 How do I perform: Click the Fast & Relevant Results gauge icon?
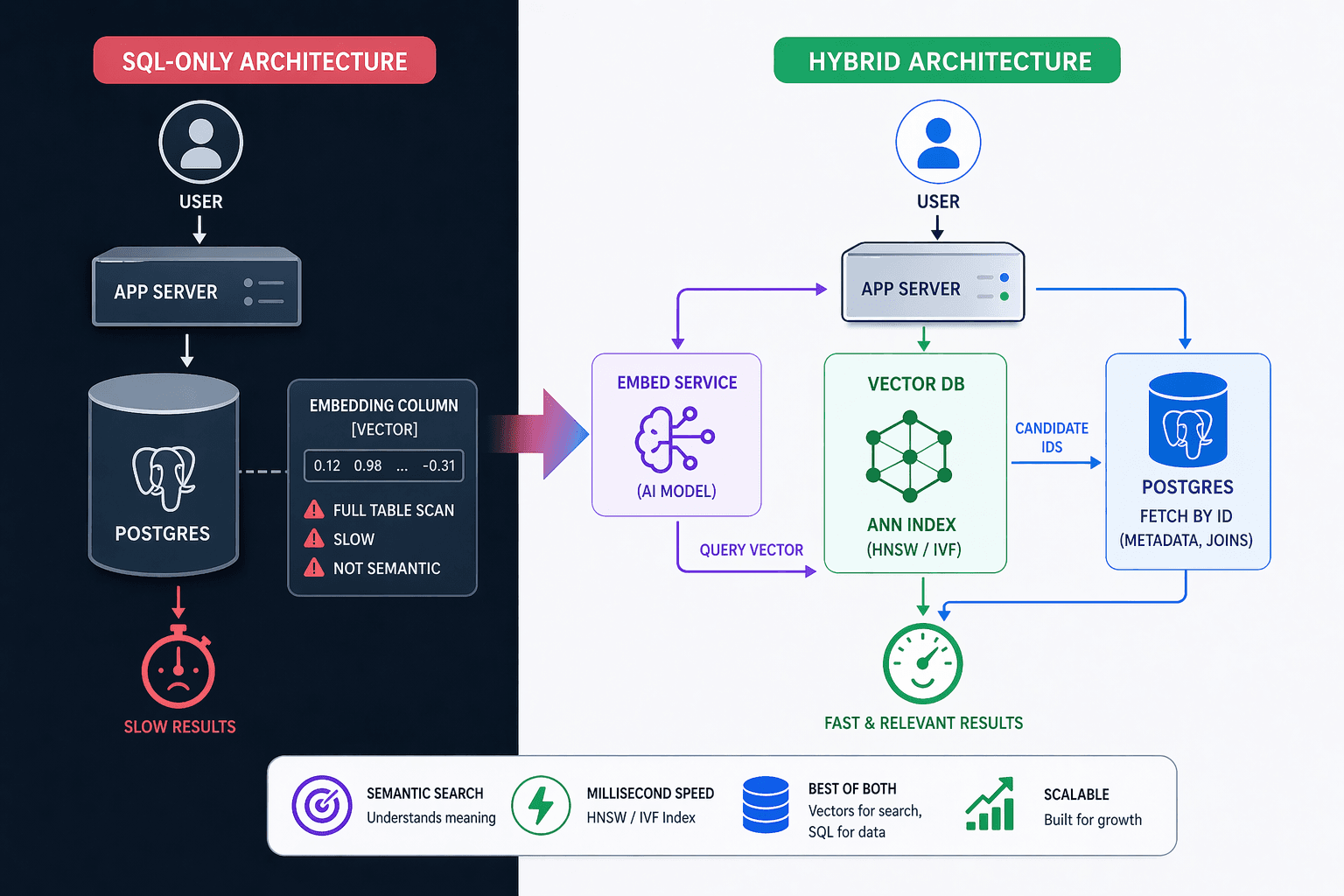click(x=921, y=663)
